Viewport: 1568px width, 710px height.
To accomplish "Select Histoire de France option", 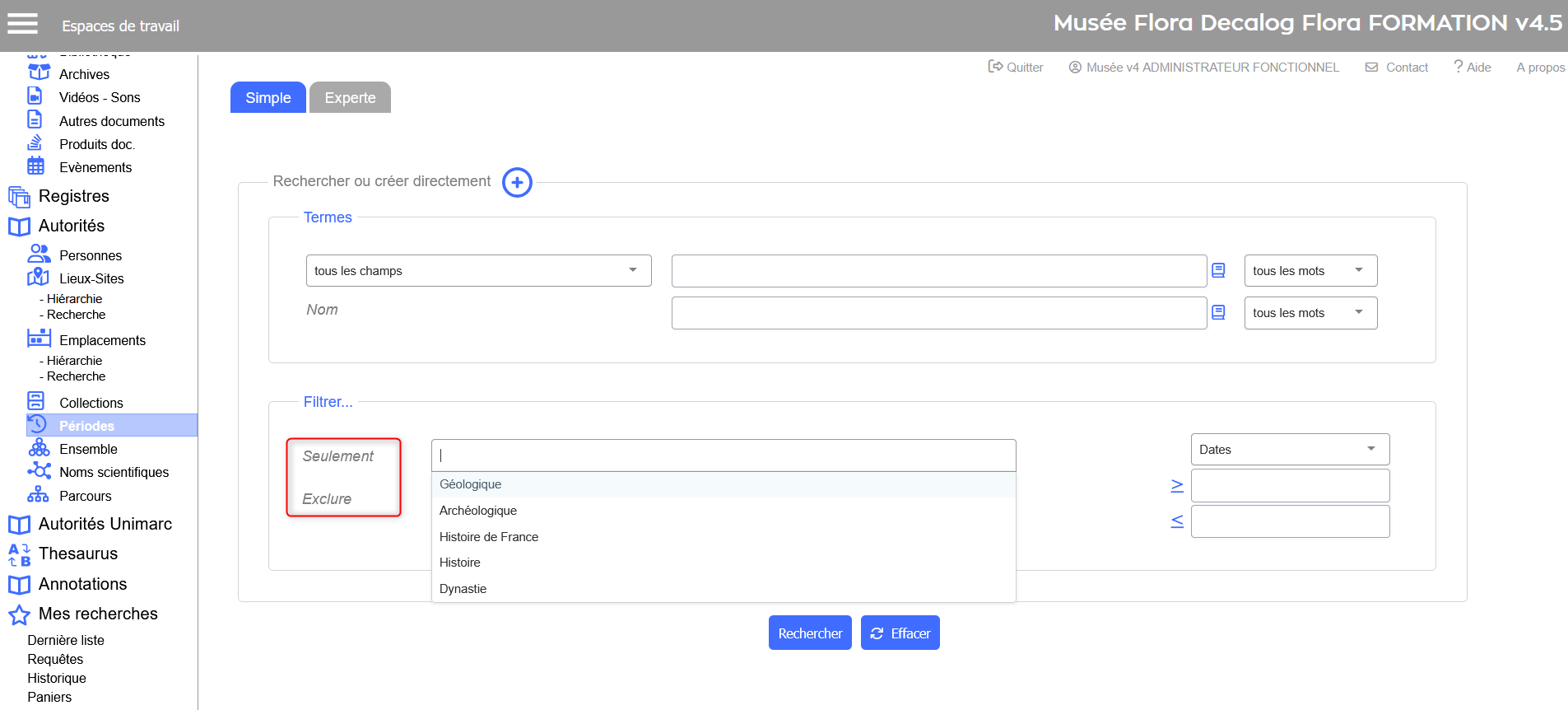I will click(489, 537).
